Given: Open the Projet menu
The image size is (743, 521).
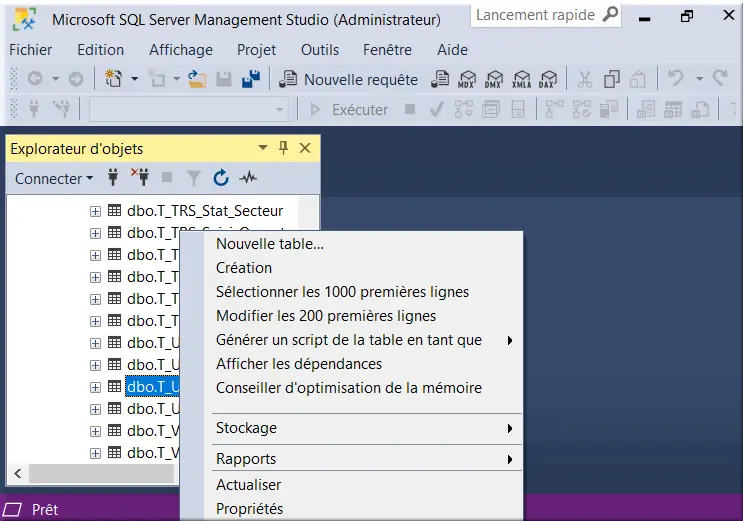Looking at the screenshot, I should (256, 50).
